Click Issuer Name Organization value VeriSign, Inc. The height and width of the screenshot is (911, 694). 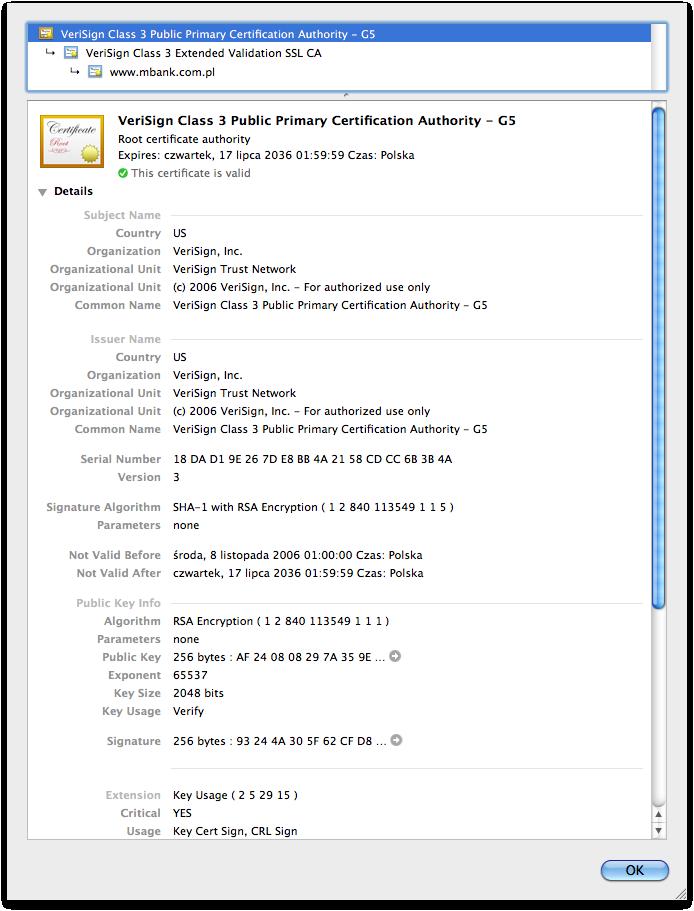[x=207, y=375]
